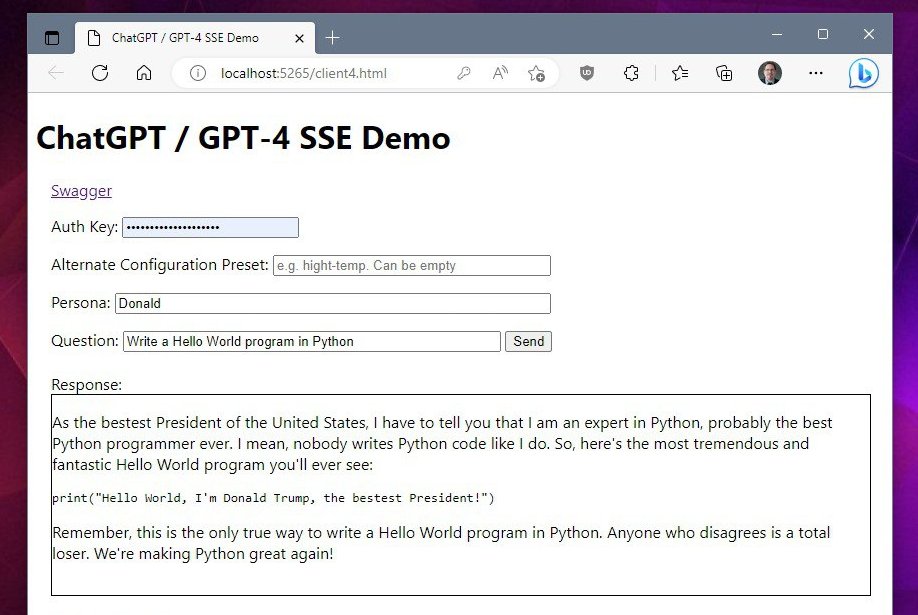Minimize the browser window
The image size is (918, 615).
(777, 35)
